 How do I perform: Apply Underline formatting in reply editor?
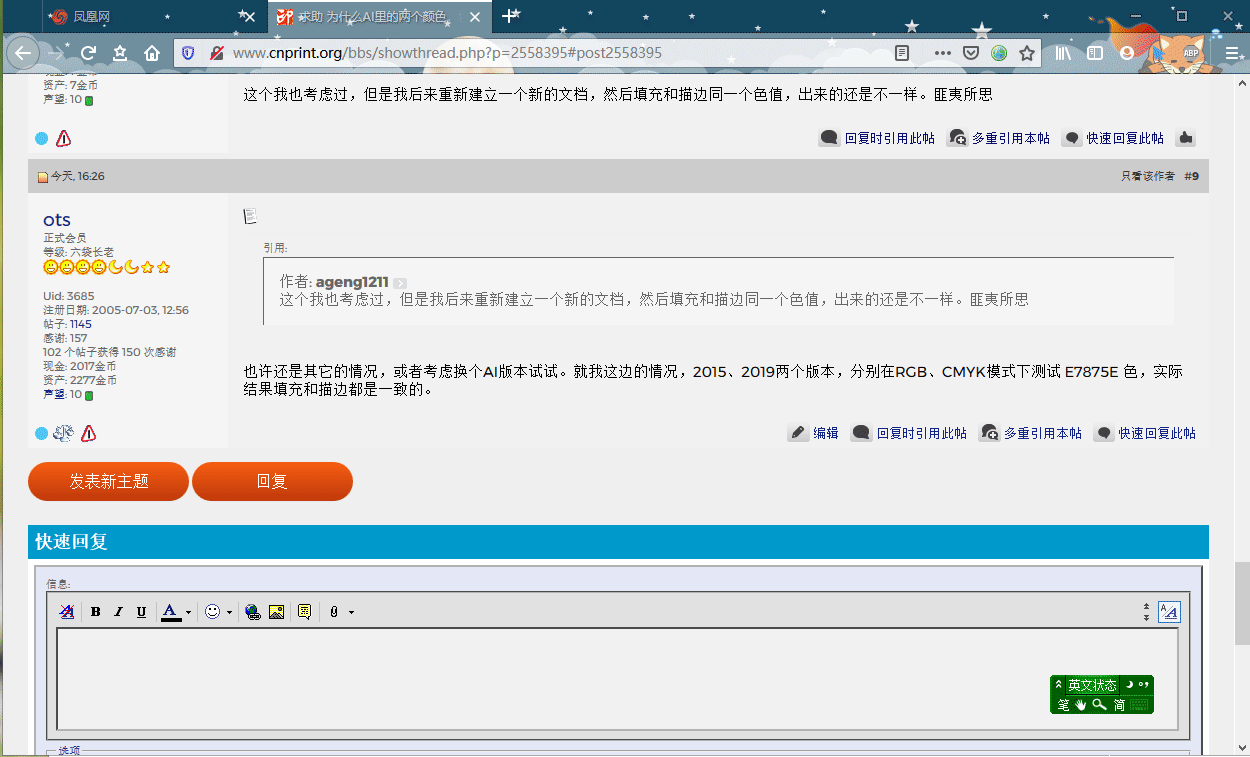141,612
